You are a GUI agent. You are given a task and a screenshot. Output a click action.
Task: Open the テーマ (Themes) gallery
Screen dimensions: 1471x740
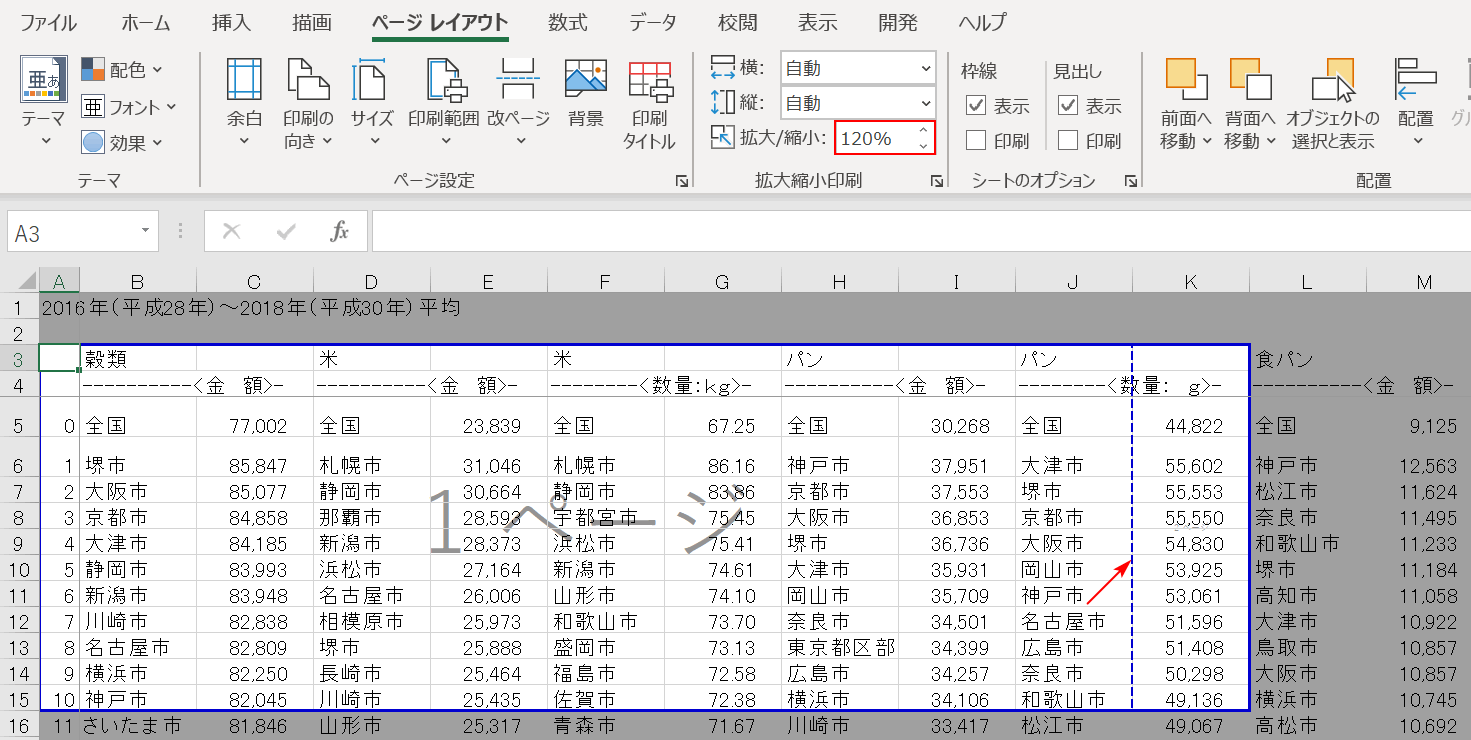pos(44,101)
